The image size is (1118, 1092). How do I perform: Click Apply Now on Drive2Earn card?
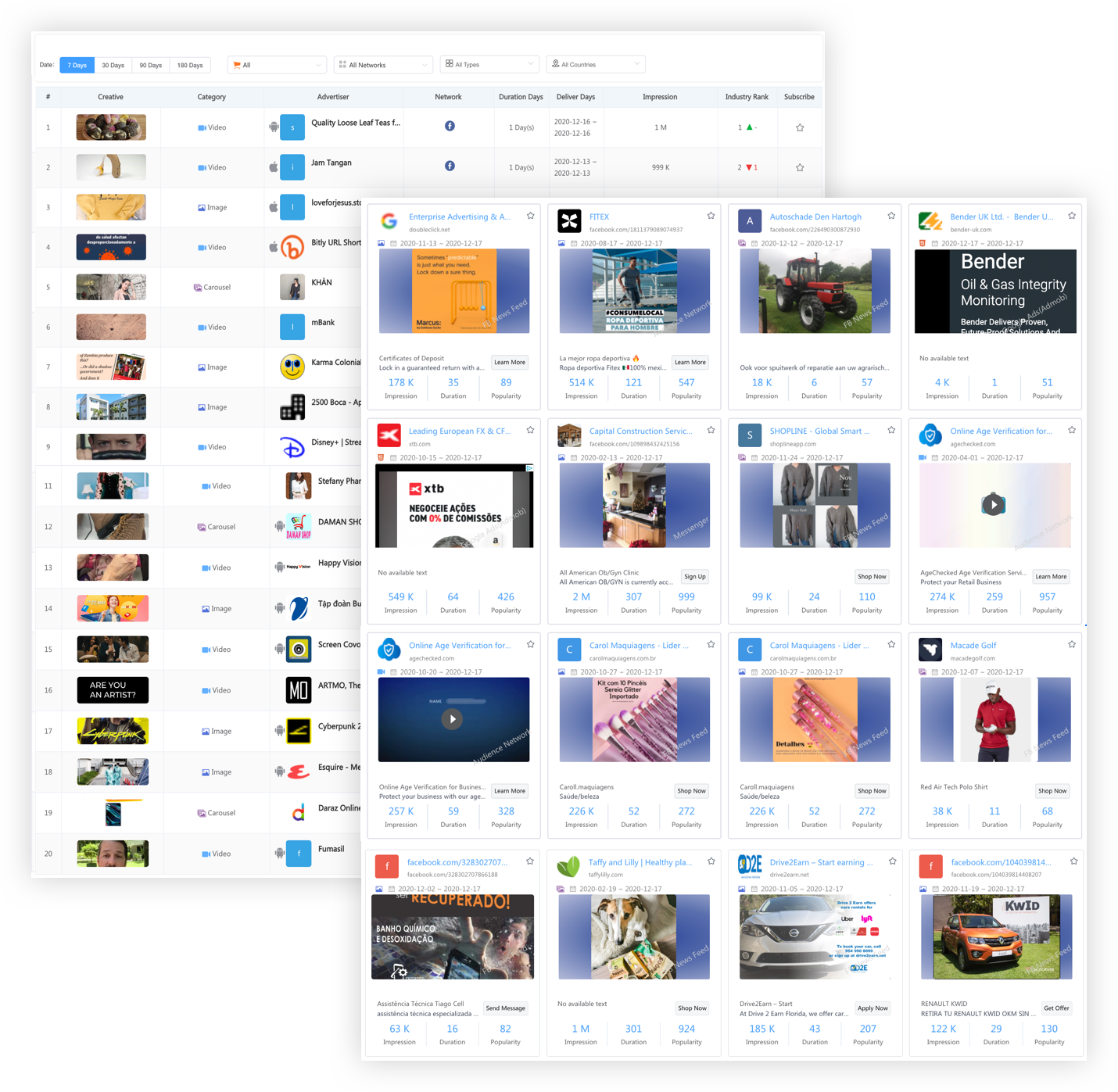point(873,1008)
